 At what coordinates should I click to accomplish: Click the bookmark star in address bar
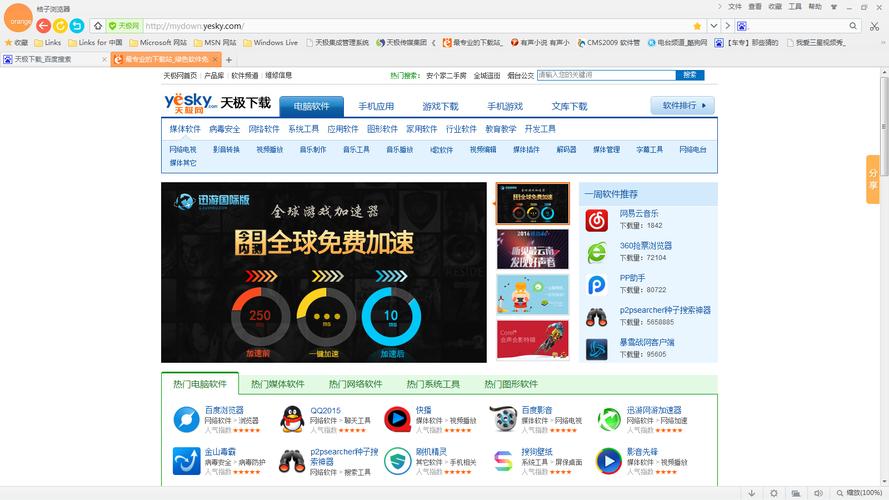697,26
